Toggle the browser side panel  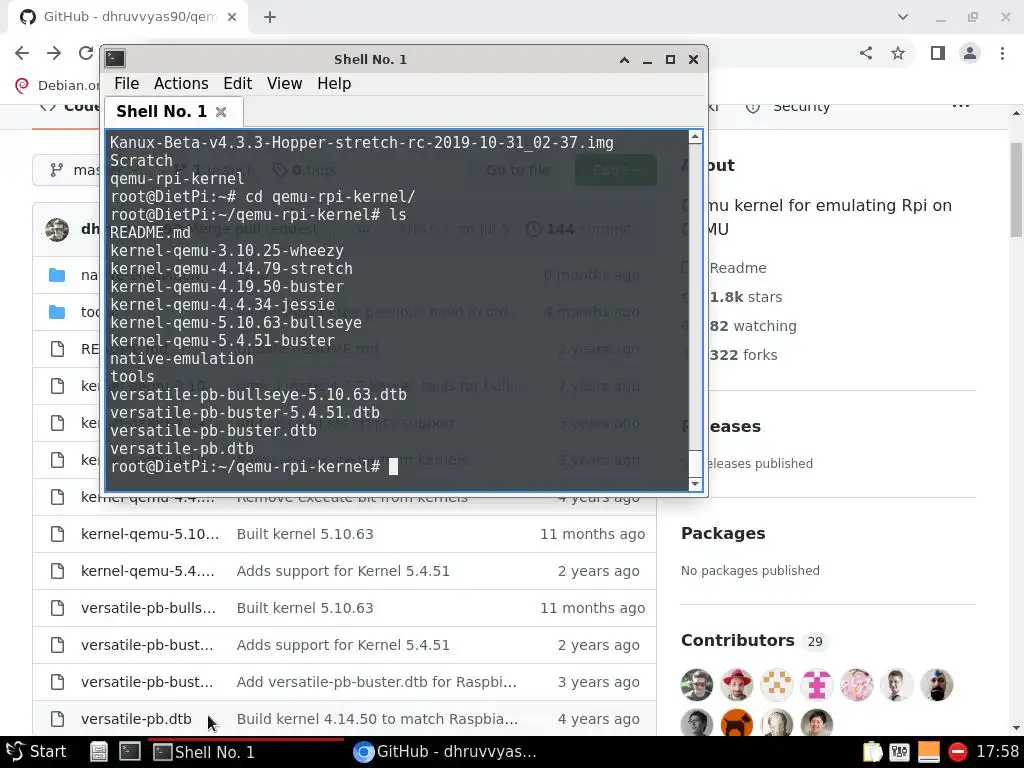coord(938,53)
